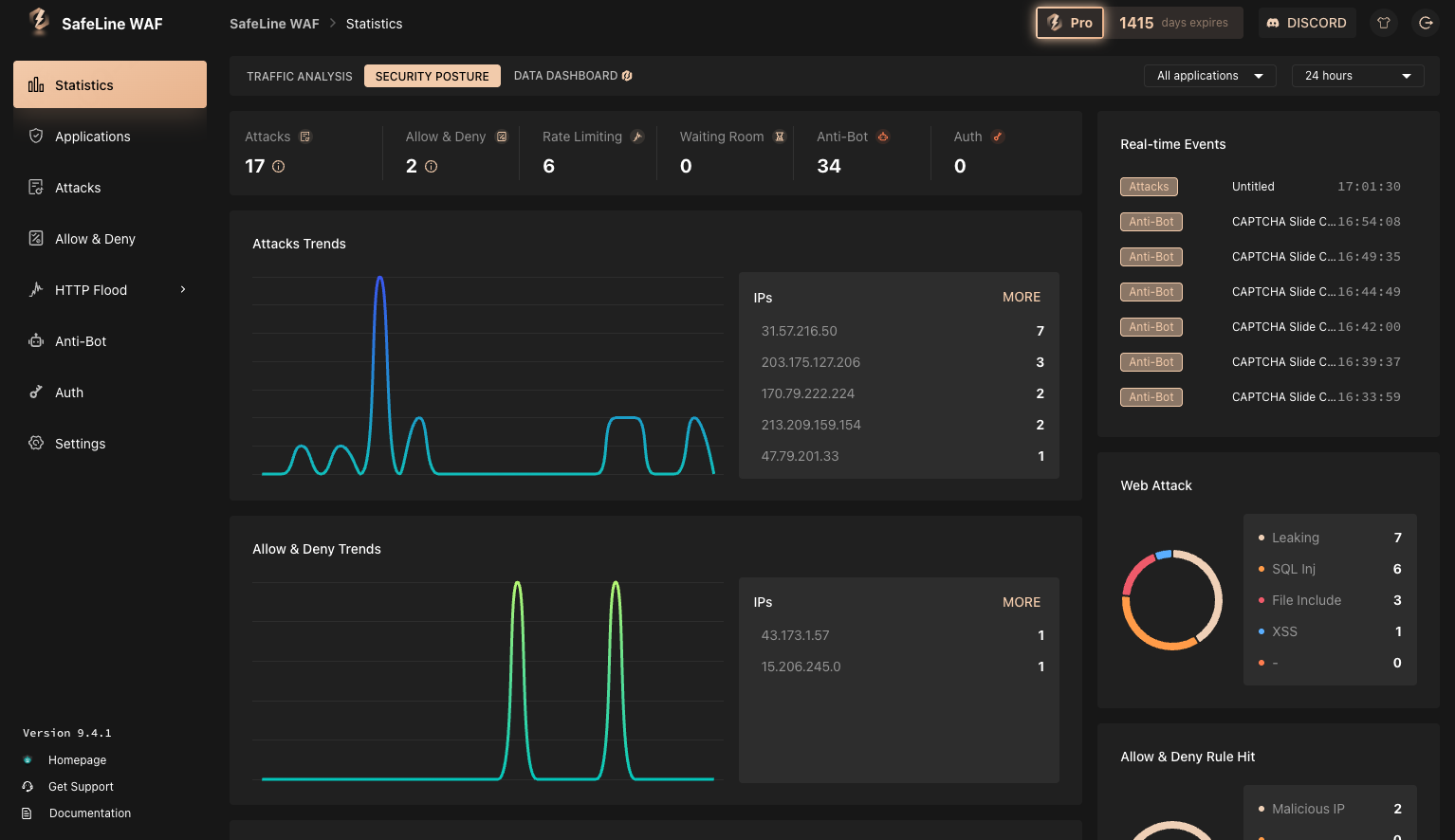Click the XSS legend entry
The height and width of the screenshot is (840, 1455).
pos(1330,631)
